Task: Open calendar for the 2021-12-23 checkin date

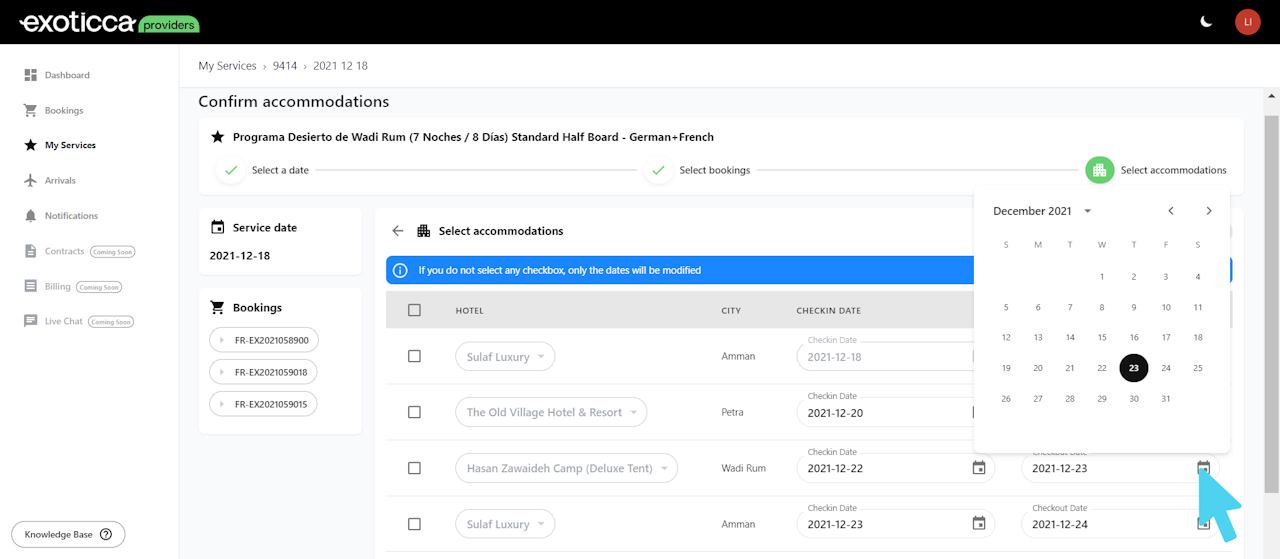Action: (x=979, y=524)
